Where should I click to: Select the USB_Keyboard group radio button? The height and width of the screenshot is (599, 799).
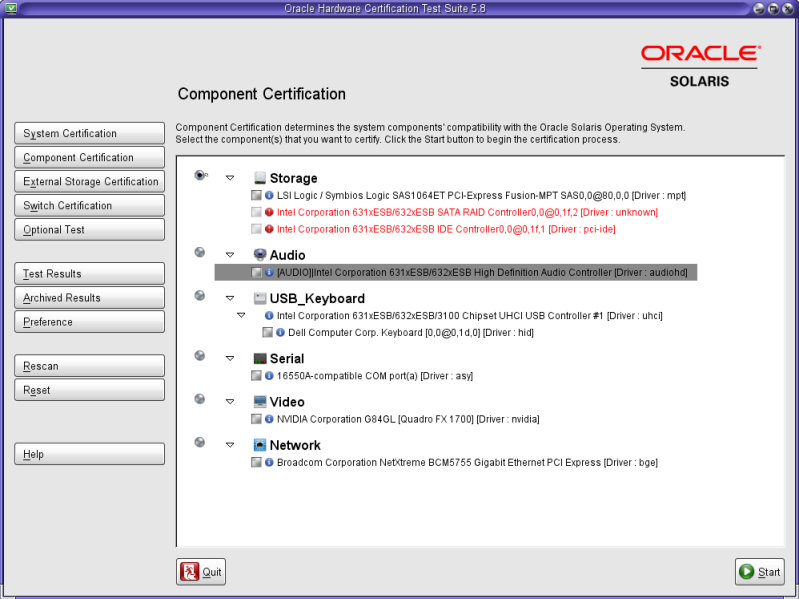(x=200, y=295)
